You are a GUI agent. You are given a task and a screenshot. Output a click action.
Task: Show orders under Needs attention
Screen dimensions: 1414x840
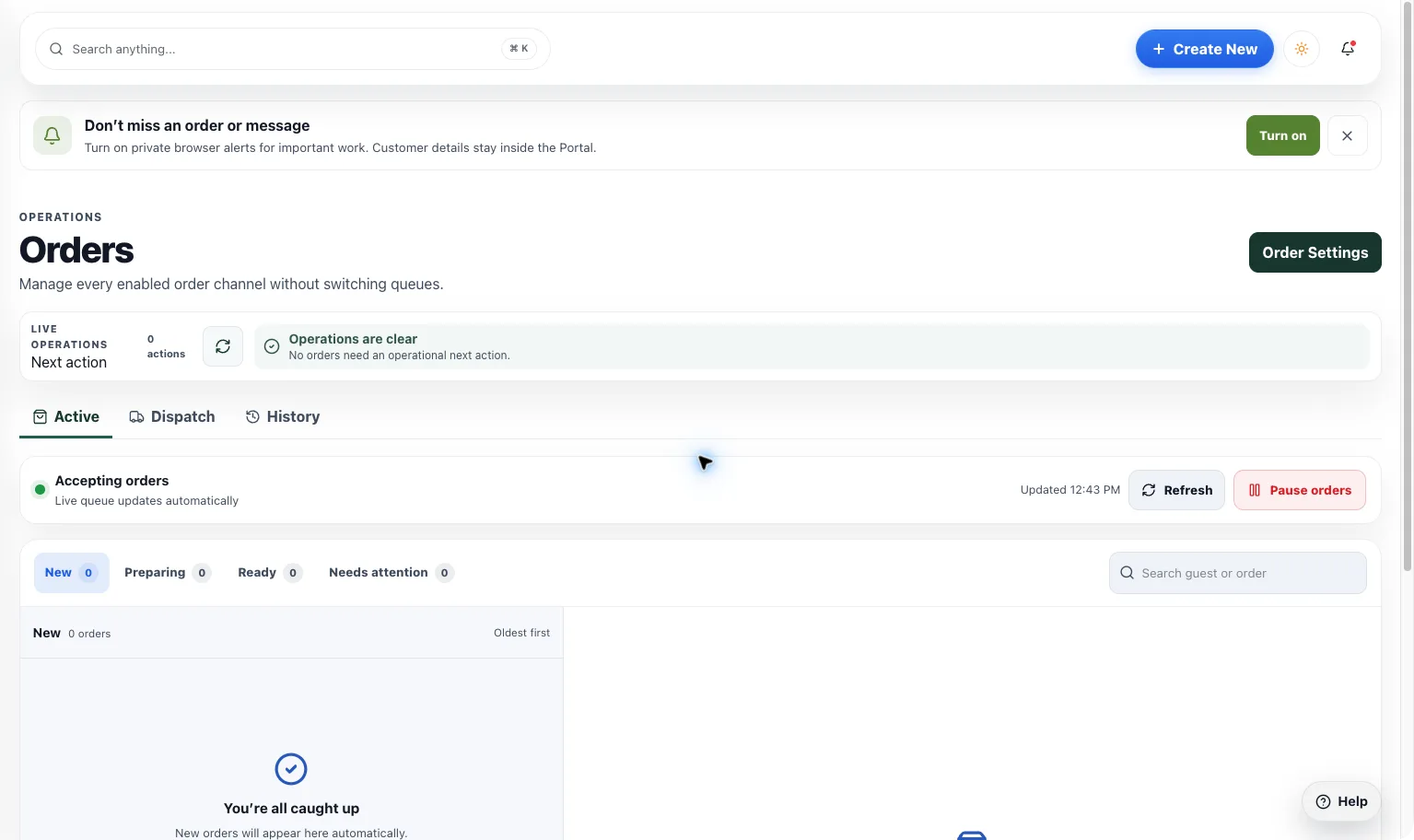(x=391, y=573)
